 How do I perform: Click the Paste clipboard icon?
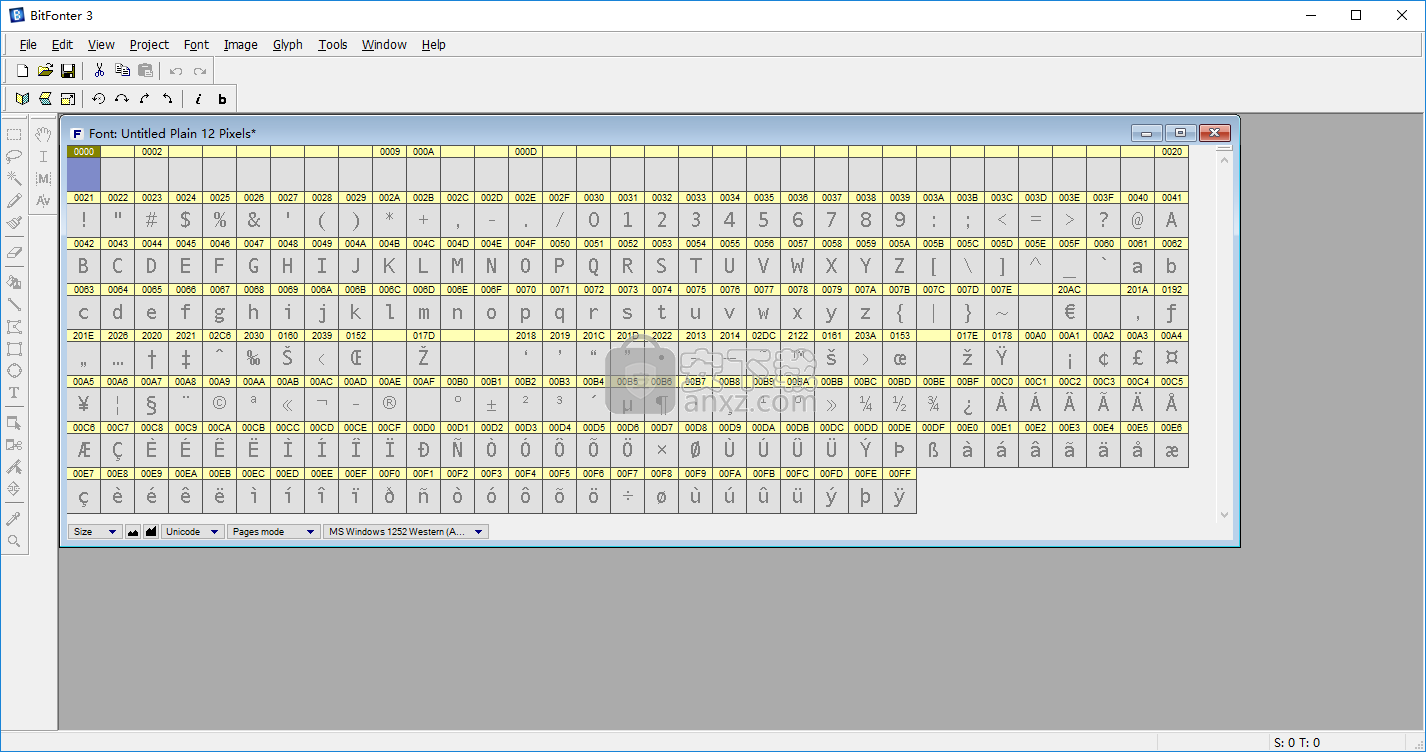(x=145, y=71)
